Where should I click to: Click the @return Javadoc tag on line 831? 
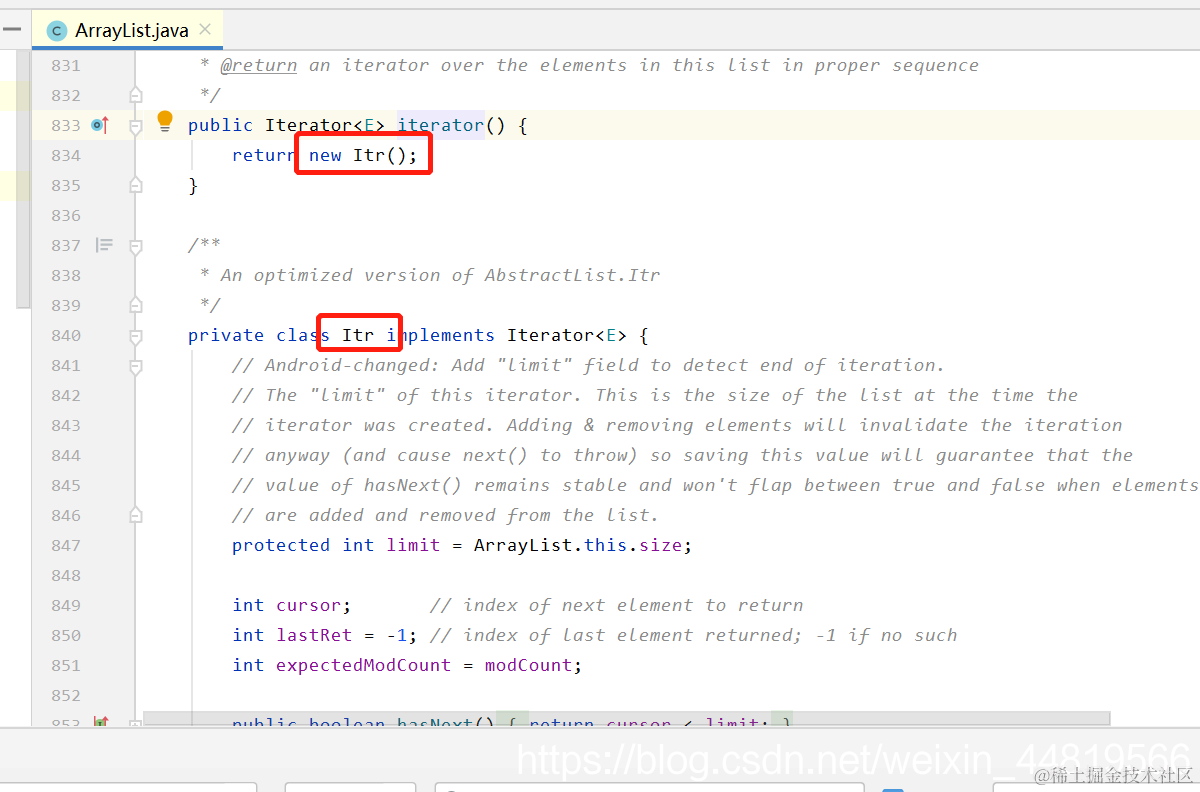click(259, 65)
